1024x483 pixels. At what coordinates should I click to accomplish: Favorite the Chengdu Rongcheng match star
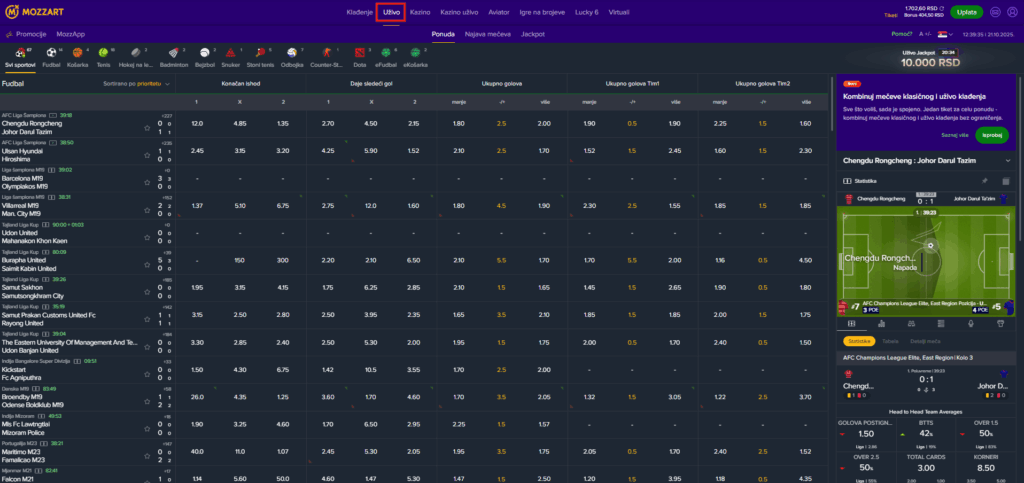tap(147, 123)
